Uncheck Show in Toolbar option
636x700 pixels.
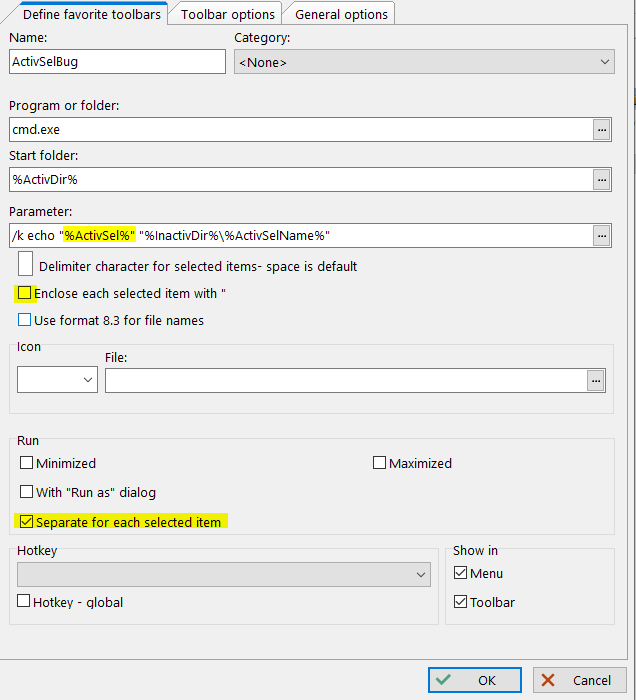(460, 602)
